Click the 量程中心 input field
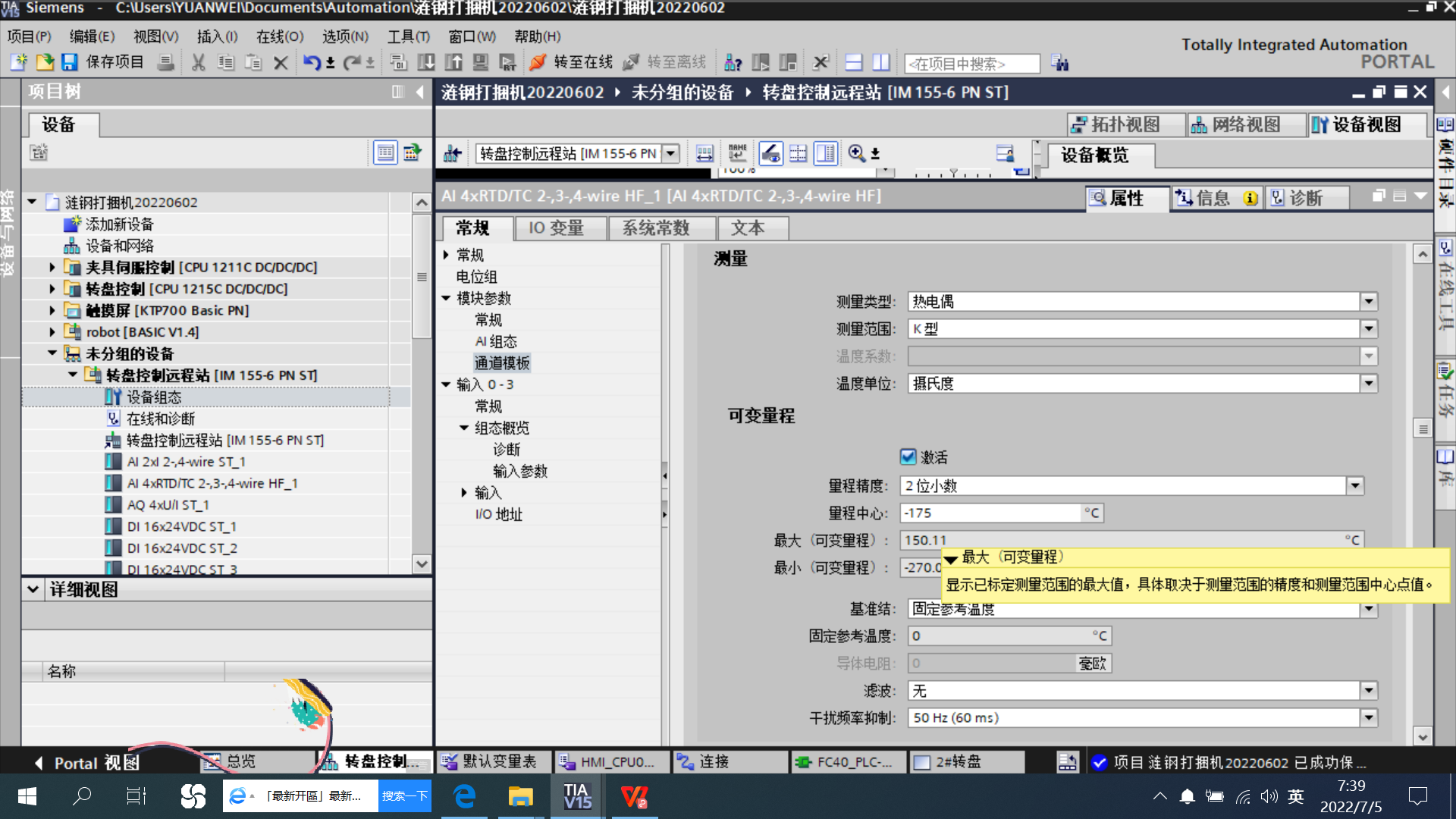The image size is (1456, 819). coord(990,513)
